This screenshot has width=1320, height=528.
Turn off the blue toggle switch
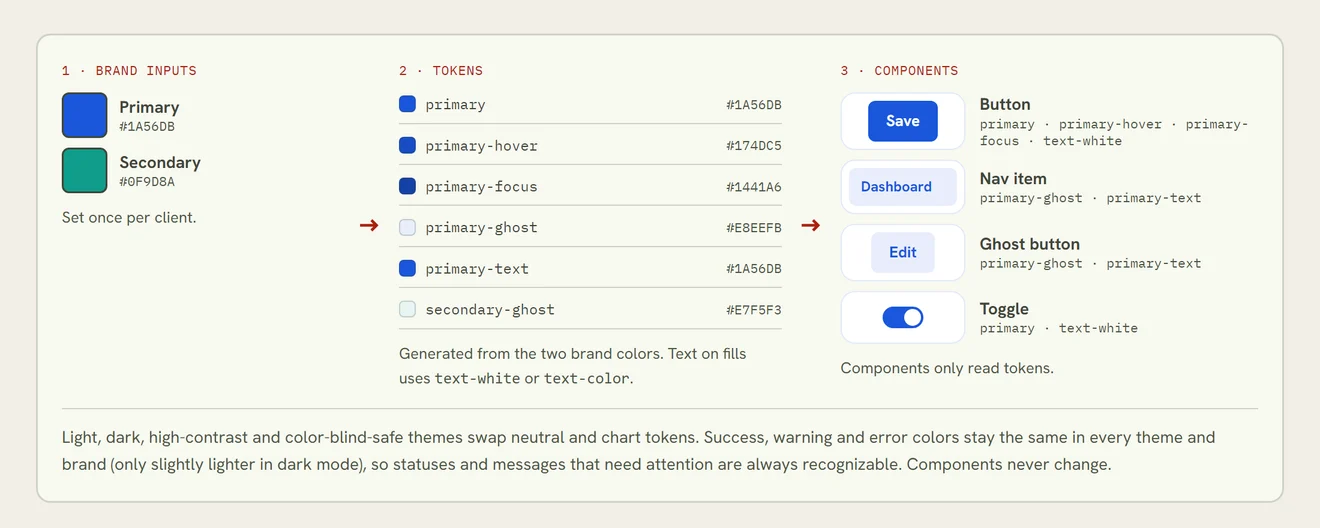[902, 318]
